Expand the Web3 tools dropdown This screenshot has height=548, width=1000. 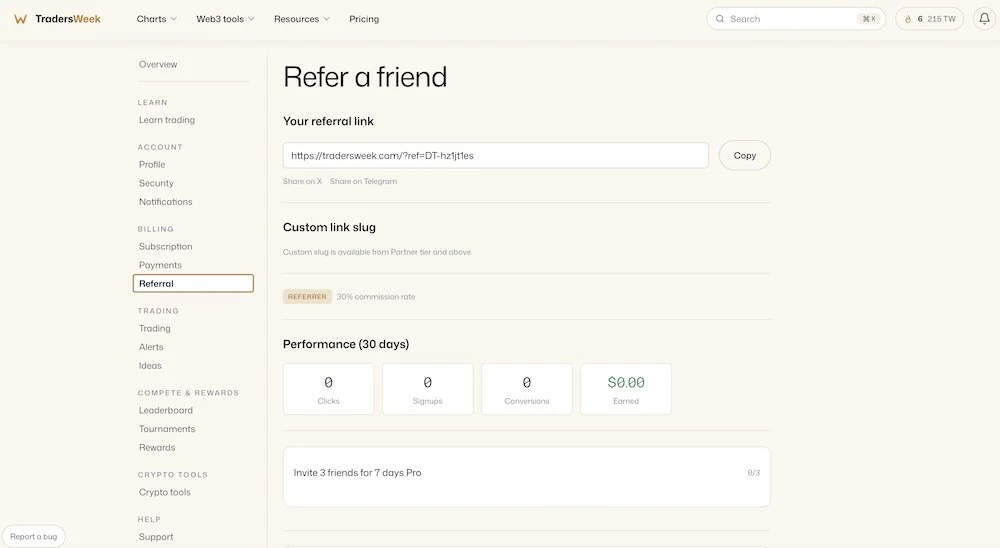(225, 19)
